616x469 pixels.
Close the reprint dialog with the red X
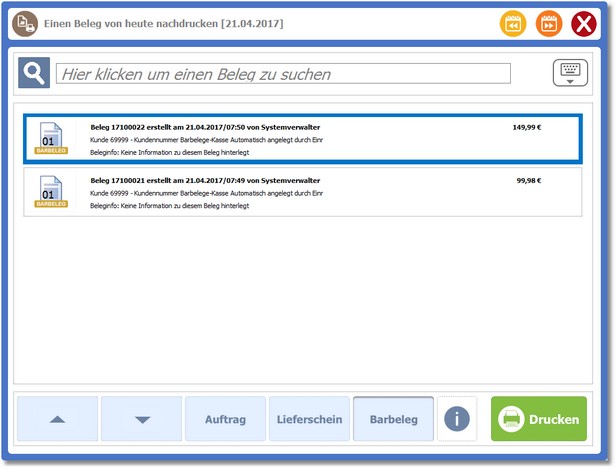[x=584, y=24]
